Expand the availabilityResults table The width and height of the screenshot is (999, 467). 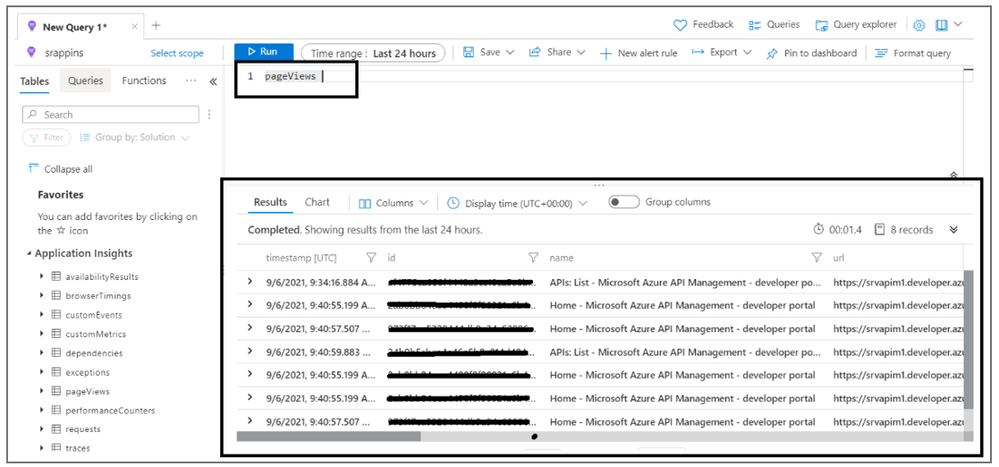41,277
